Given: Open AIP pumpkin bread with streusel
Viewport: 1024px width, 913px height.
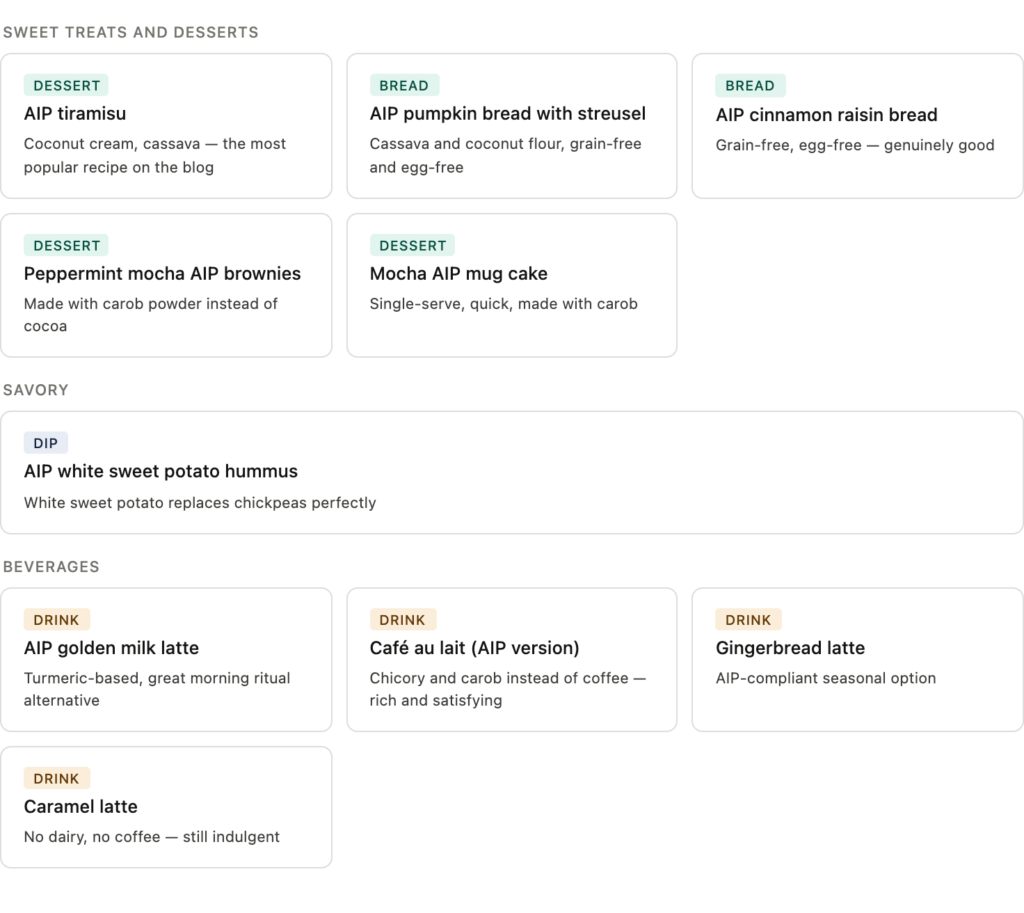Looking at the screenshot, I should click(x=507, y=114).
